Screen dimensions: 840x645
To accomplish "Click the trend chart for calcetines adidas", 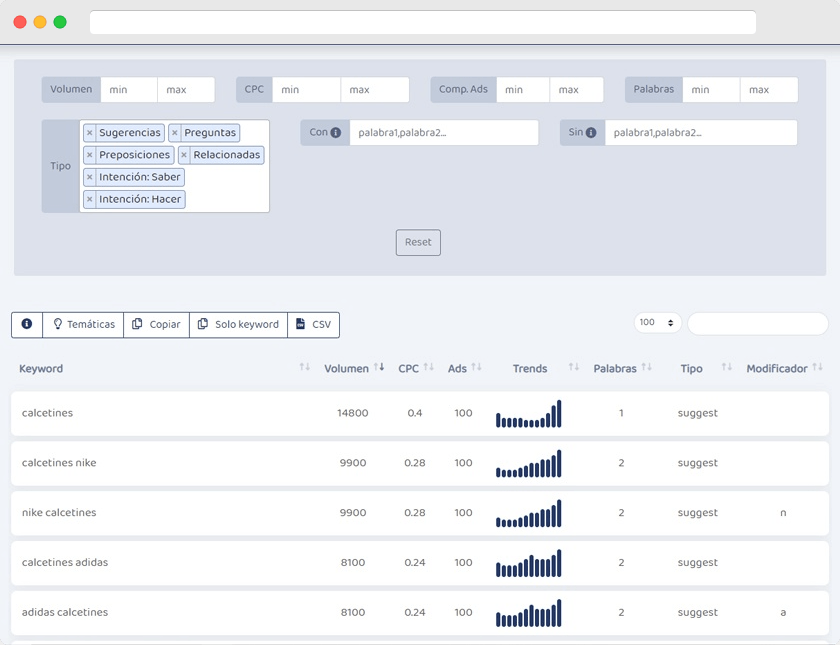I will (x=529, y=563).
